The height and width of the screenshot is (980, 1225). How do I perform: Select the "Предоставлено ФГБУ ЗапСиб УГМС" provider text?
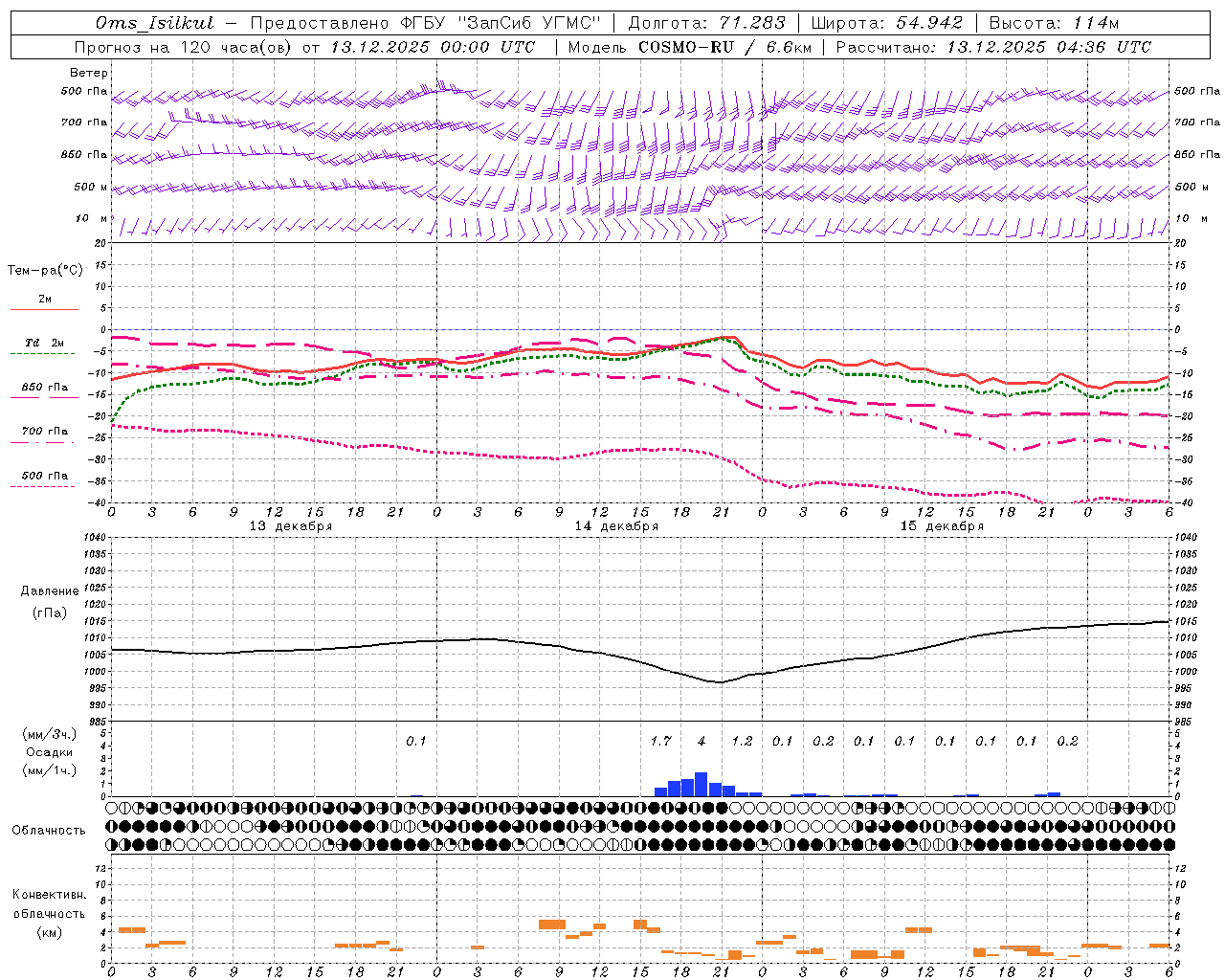tap(425, 23)
